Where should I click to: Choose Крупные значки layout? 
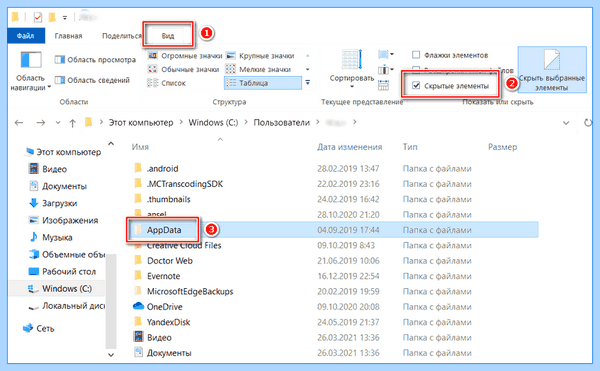pyautogui.click(x=260, y=56)
